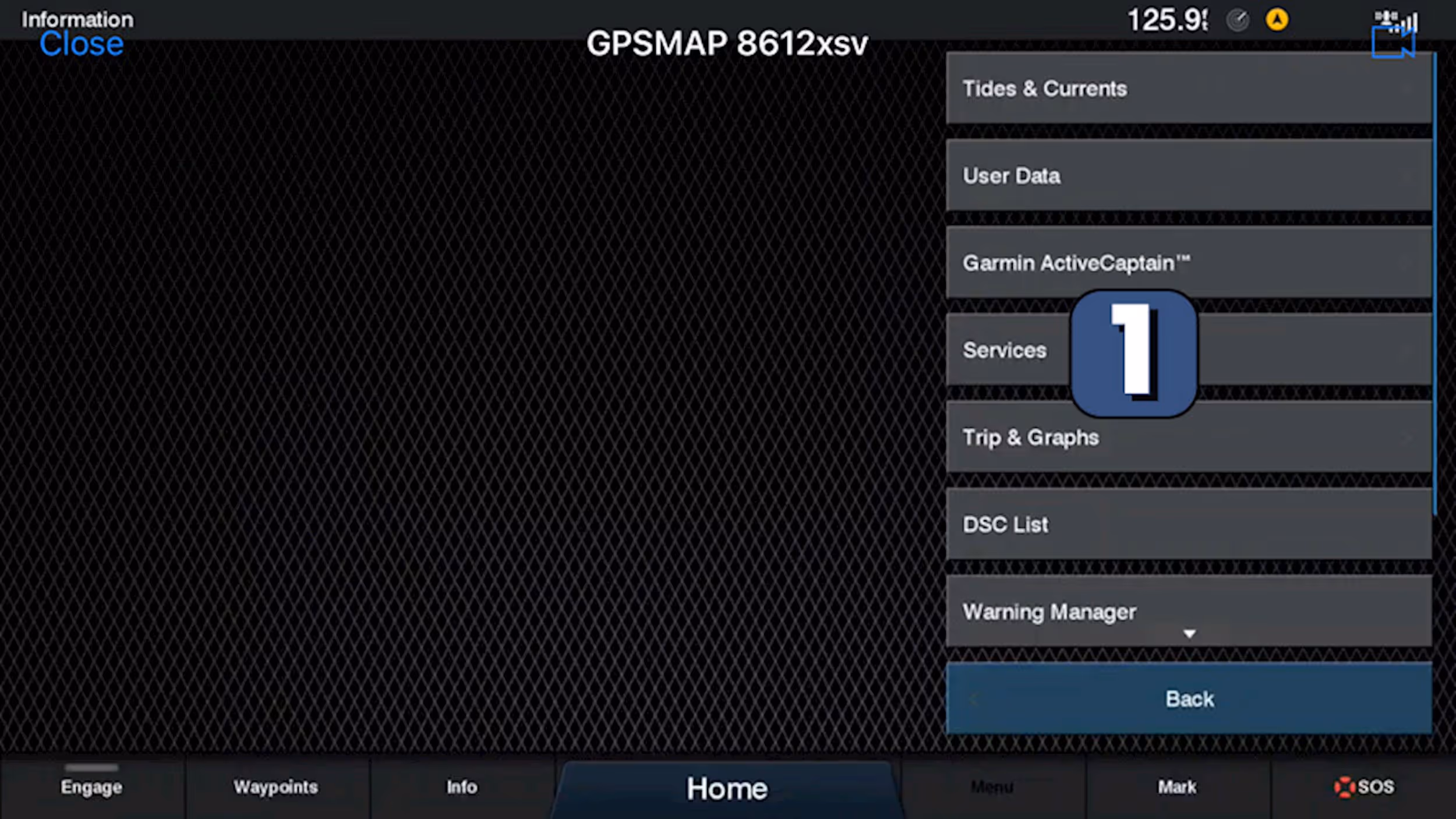Engage the autopilot button
1456x819 pixels.
point(92,787)
